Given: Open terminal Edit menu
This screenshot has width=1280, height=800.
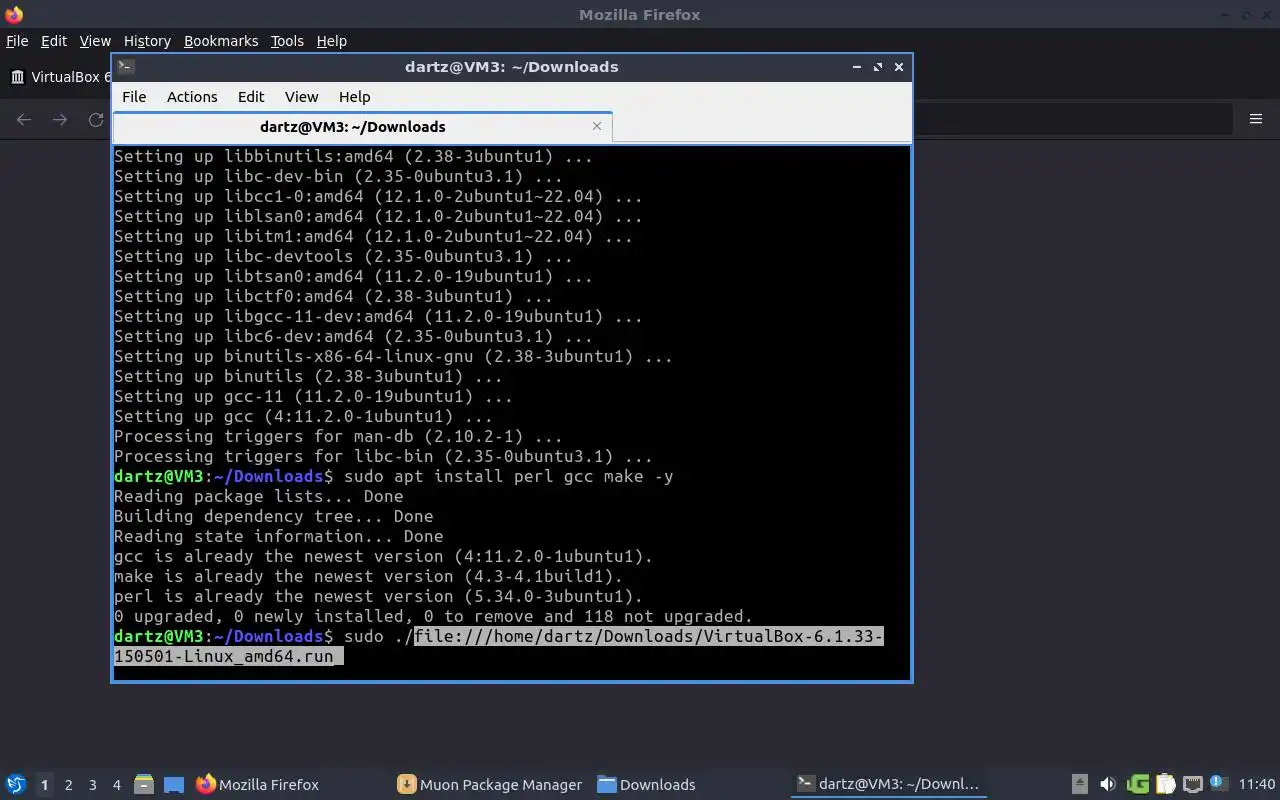Looking at the screenshot, I should pos(251,97).
